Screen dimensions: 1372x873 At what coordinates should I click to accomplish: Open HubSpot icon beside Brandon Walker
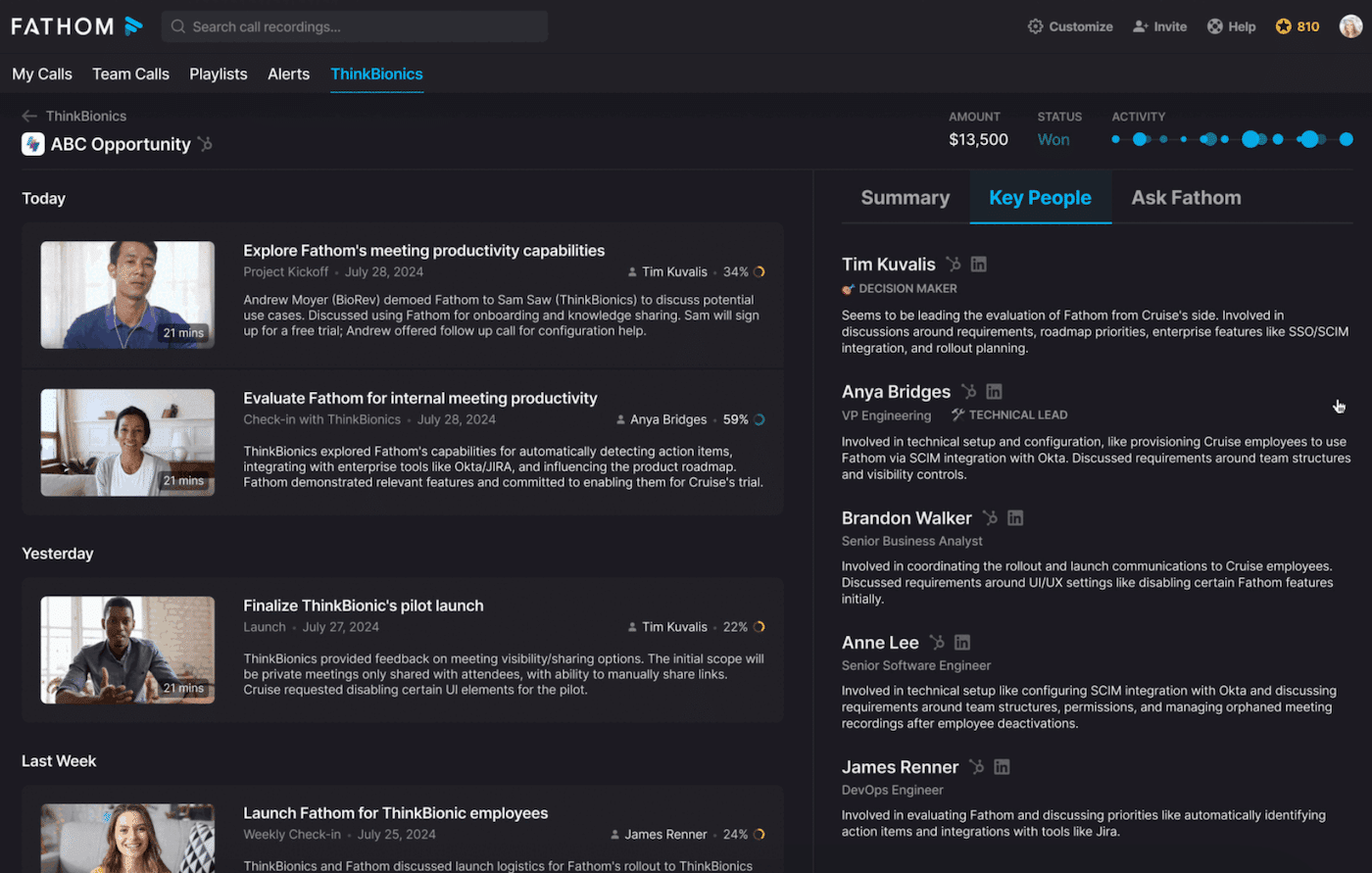coord(990,518)
